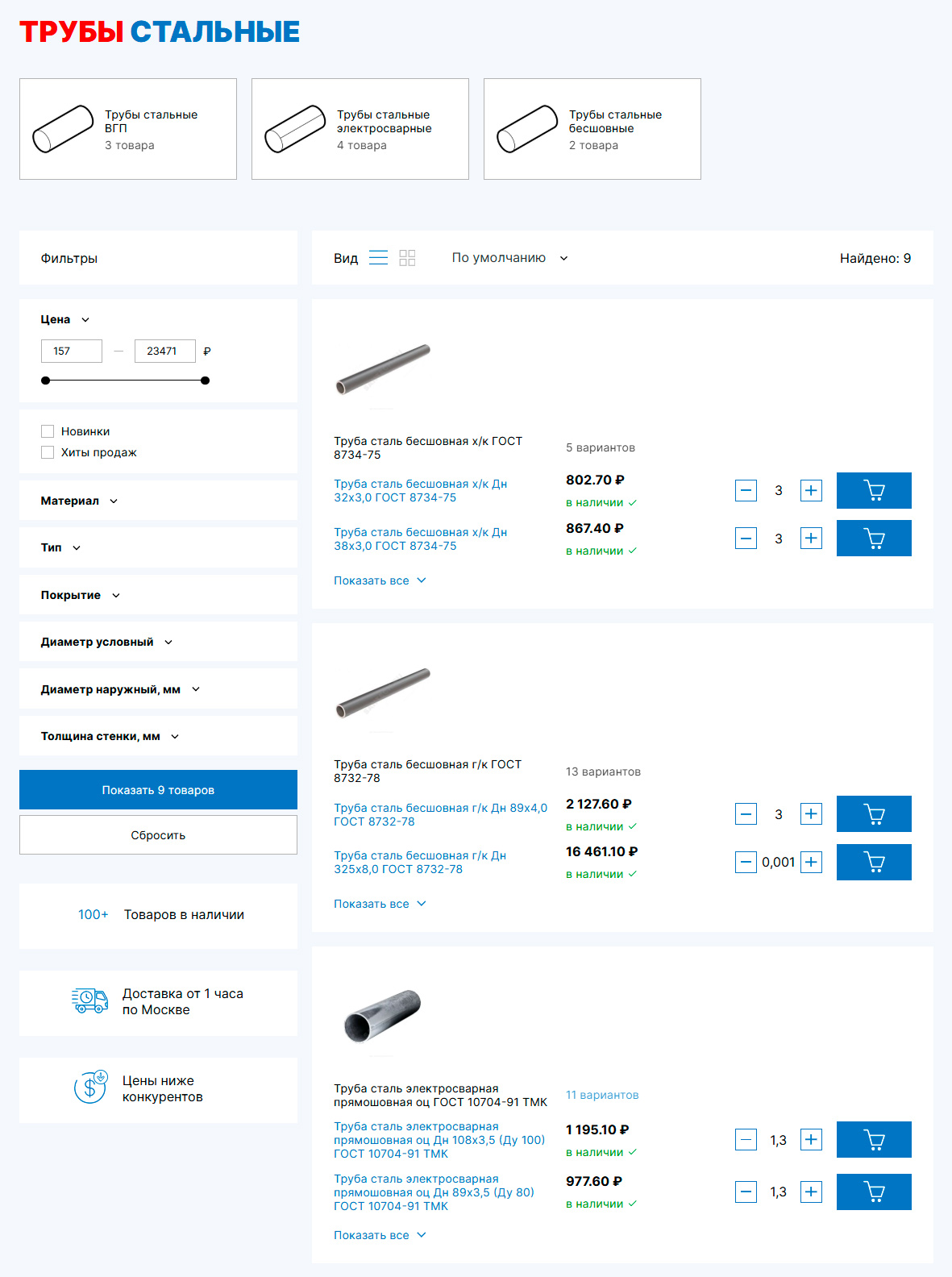
Task: Add 325x8,0 hot-rolled pipe to cart
Action: (873, 862)
